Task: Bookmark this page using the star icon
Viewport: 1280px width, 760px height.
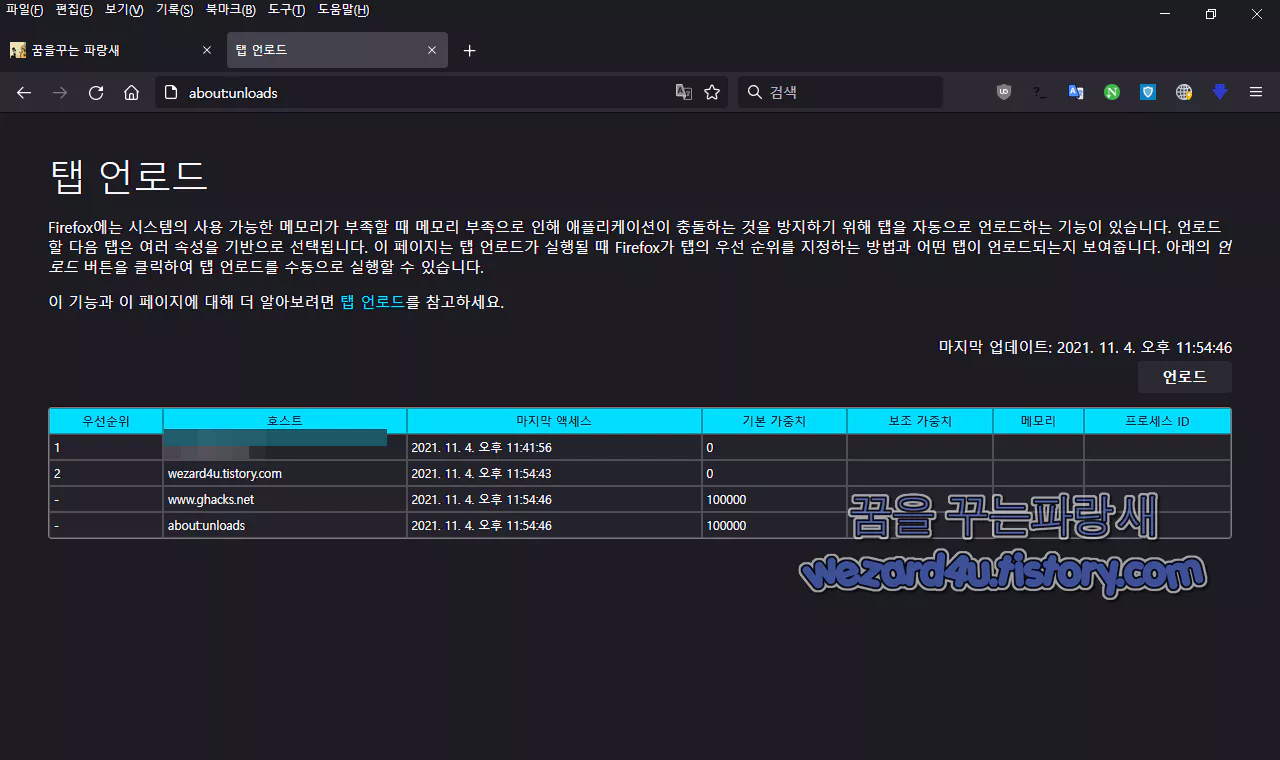Action: click(x=711, y=91)
